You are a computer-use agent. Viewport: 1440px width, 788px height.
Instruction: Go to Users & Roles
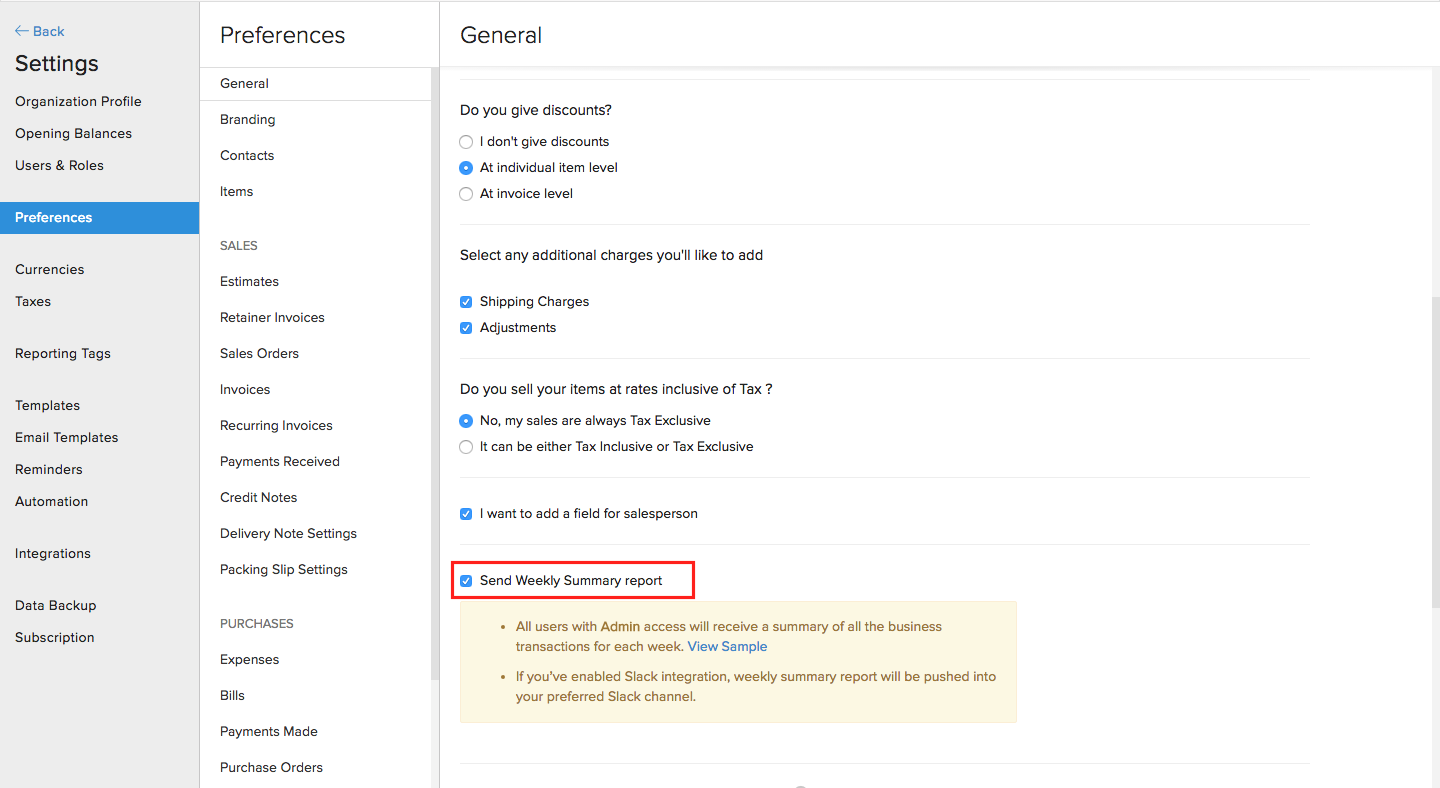[x=59, y=165]
